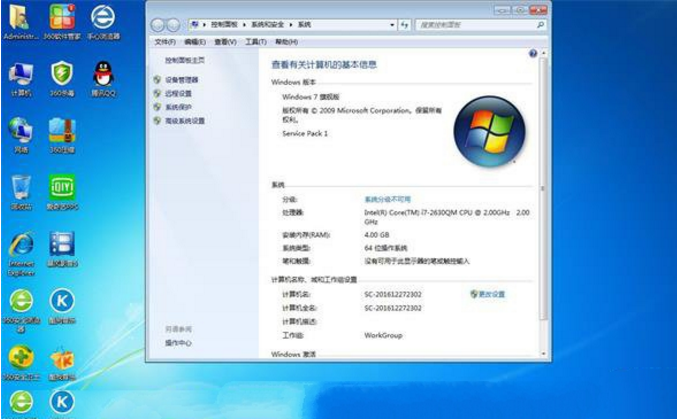Screen dimensions: 677x420
Task: Click the Forward arrow navigation button
Action: tap(173, 25)
